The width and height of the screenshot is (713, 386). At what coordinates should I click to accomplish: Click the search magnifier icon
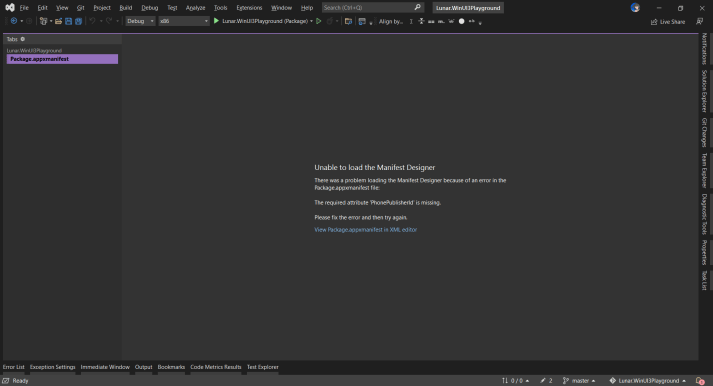(x=417, y=7)
